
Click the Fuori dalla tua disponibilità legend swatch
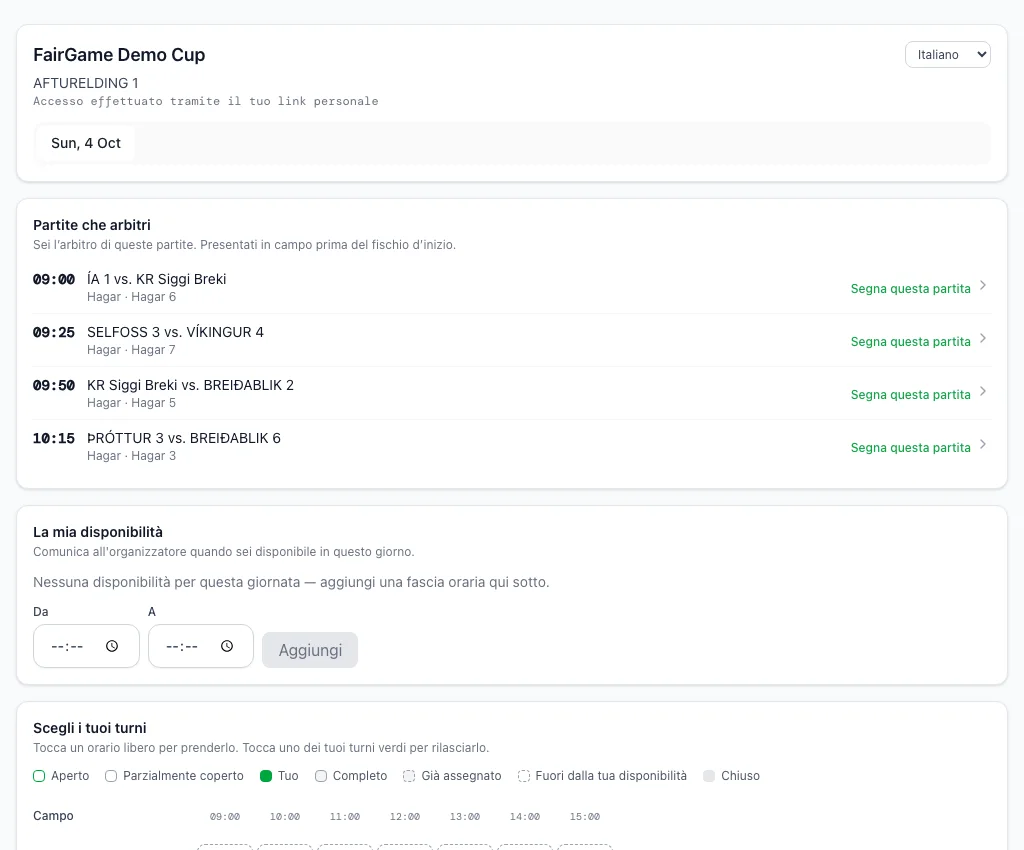524,776
